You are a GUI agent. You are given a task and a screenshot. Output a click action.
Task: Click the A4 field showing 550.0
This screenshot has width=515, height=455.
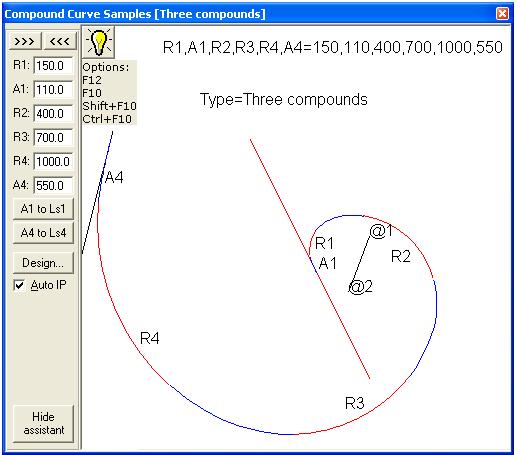(53, 186)
